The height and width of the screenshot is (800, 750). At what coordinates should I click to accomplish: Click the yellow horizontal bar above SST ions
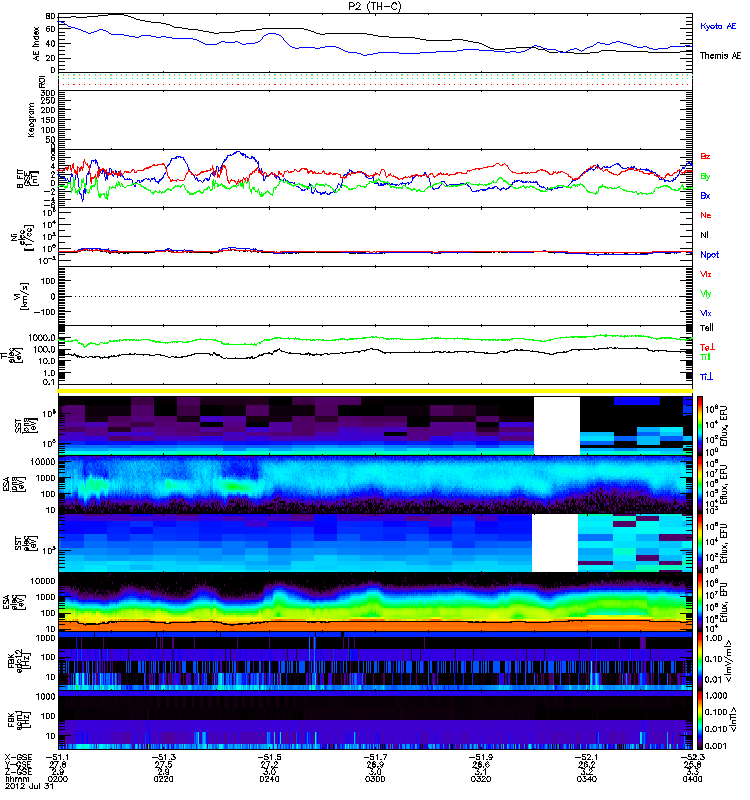(375, 391)
